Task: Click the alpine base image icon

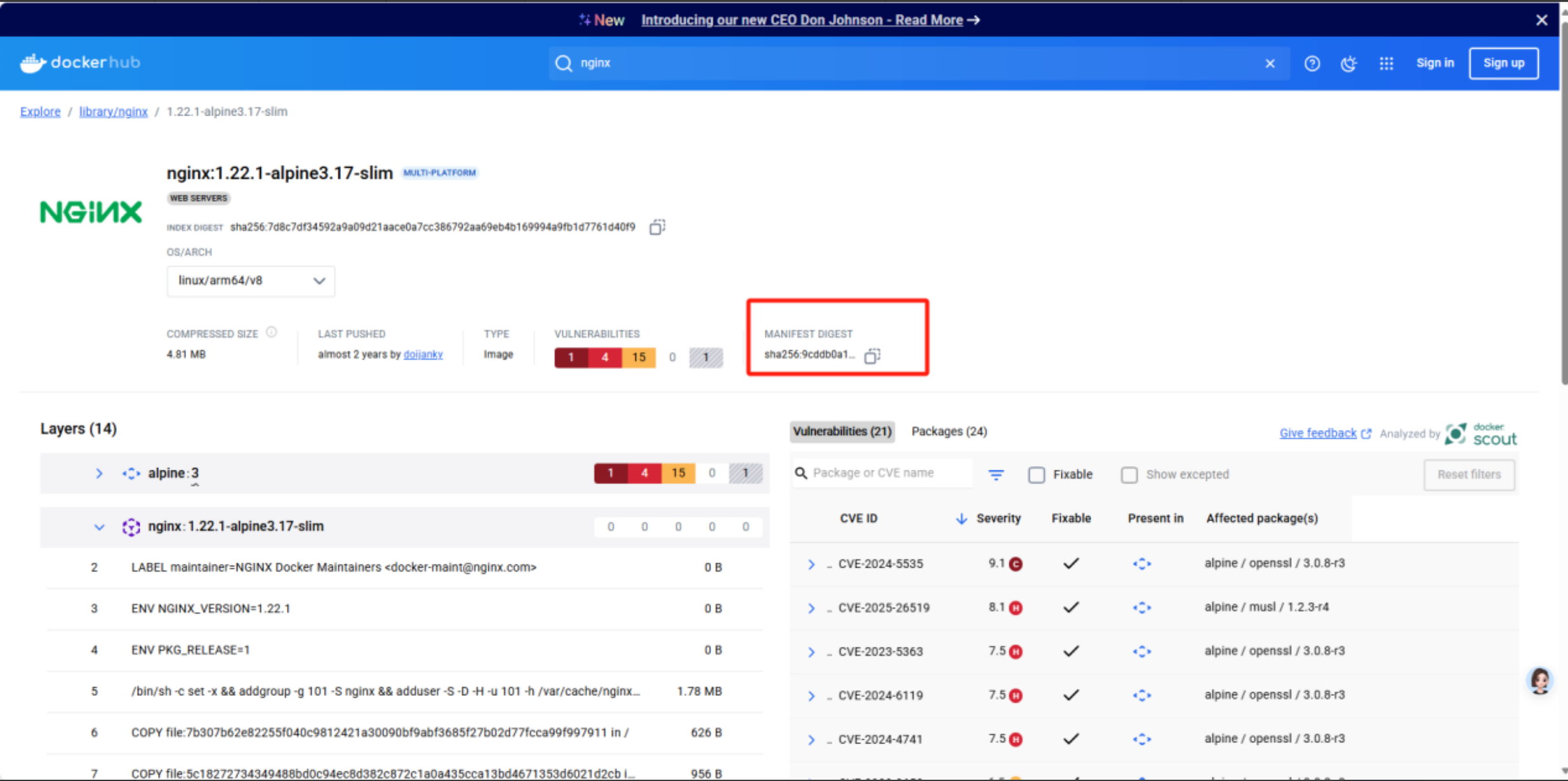Action: click(131, 474)
